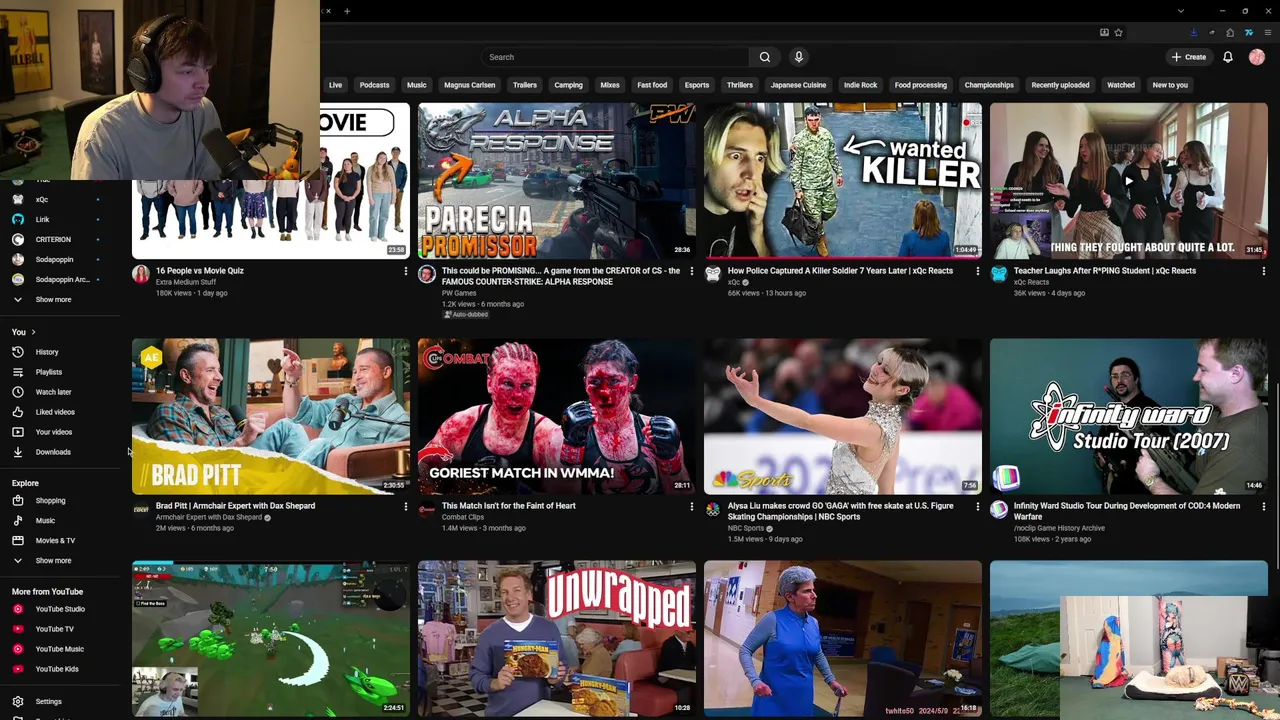1280x720 pixels.
Task: Open options menu for Brad Pitt Armchair Expert video
Action: point(405,506)
